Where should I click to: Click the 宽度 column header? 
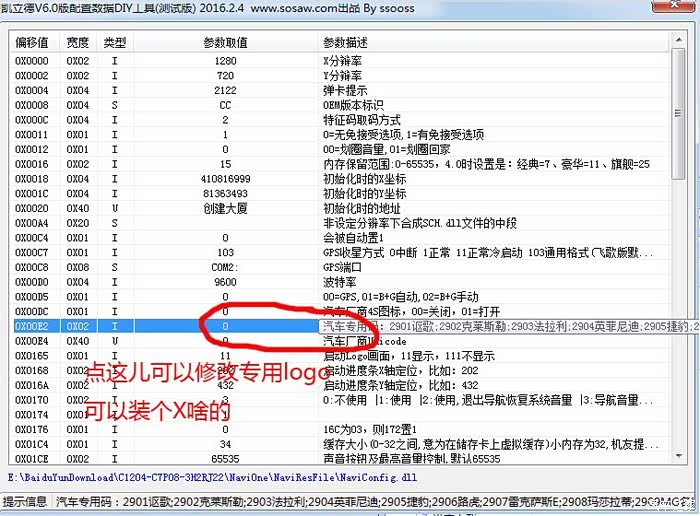pyautogui.click(x=78, y=43)
